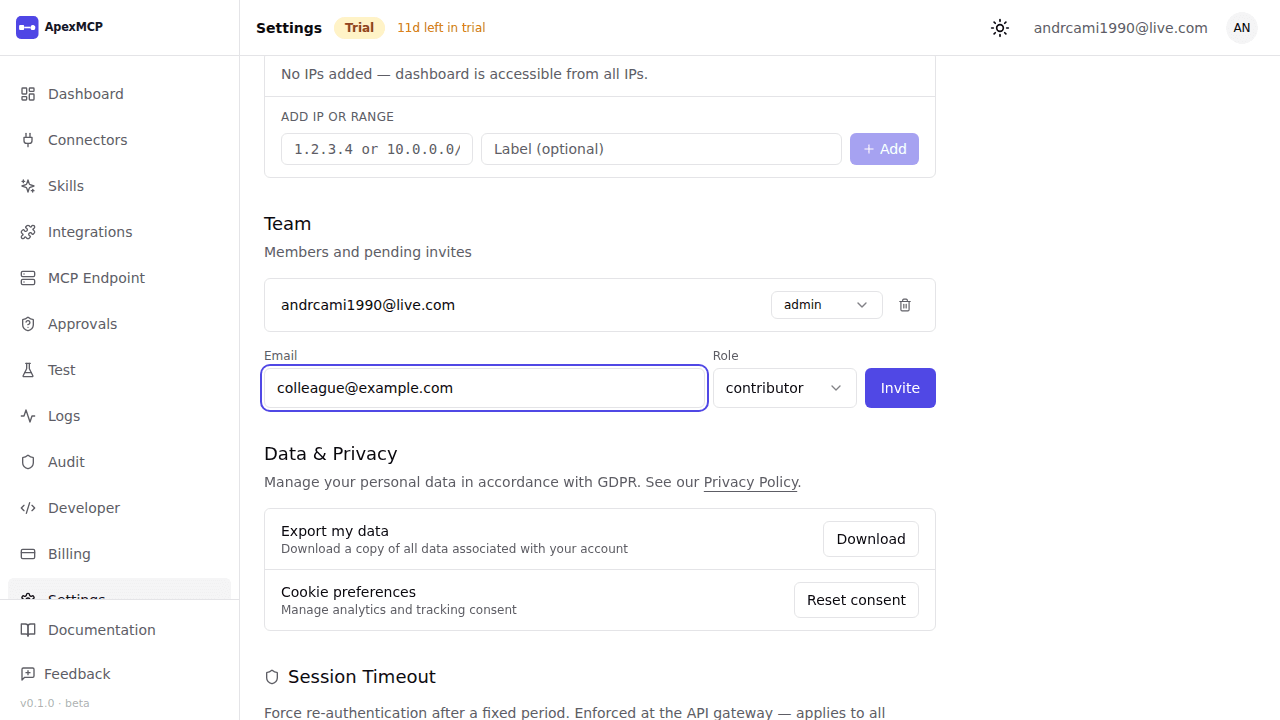
Task: Select the Skills sparkle icon
Action: [28, 186]
